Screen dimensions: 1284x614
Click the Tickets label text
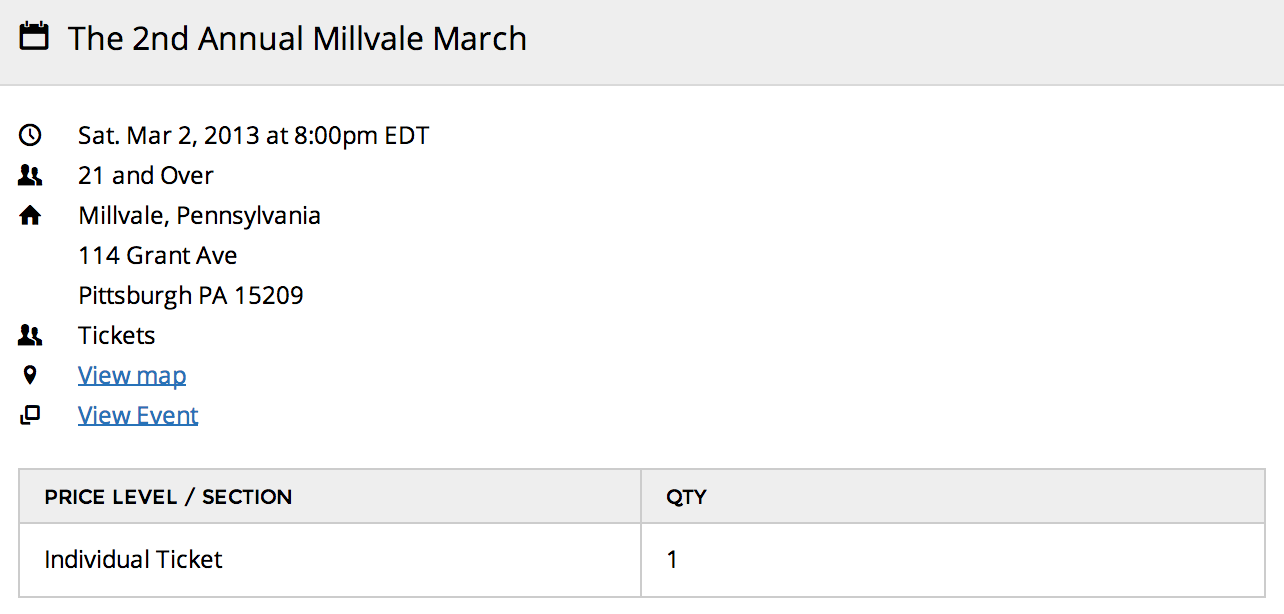(x=117, y=336)
